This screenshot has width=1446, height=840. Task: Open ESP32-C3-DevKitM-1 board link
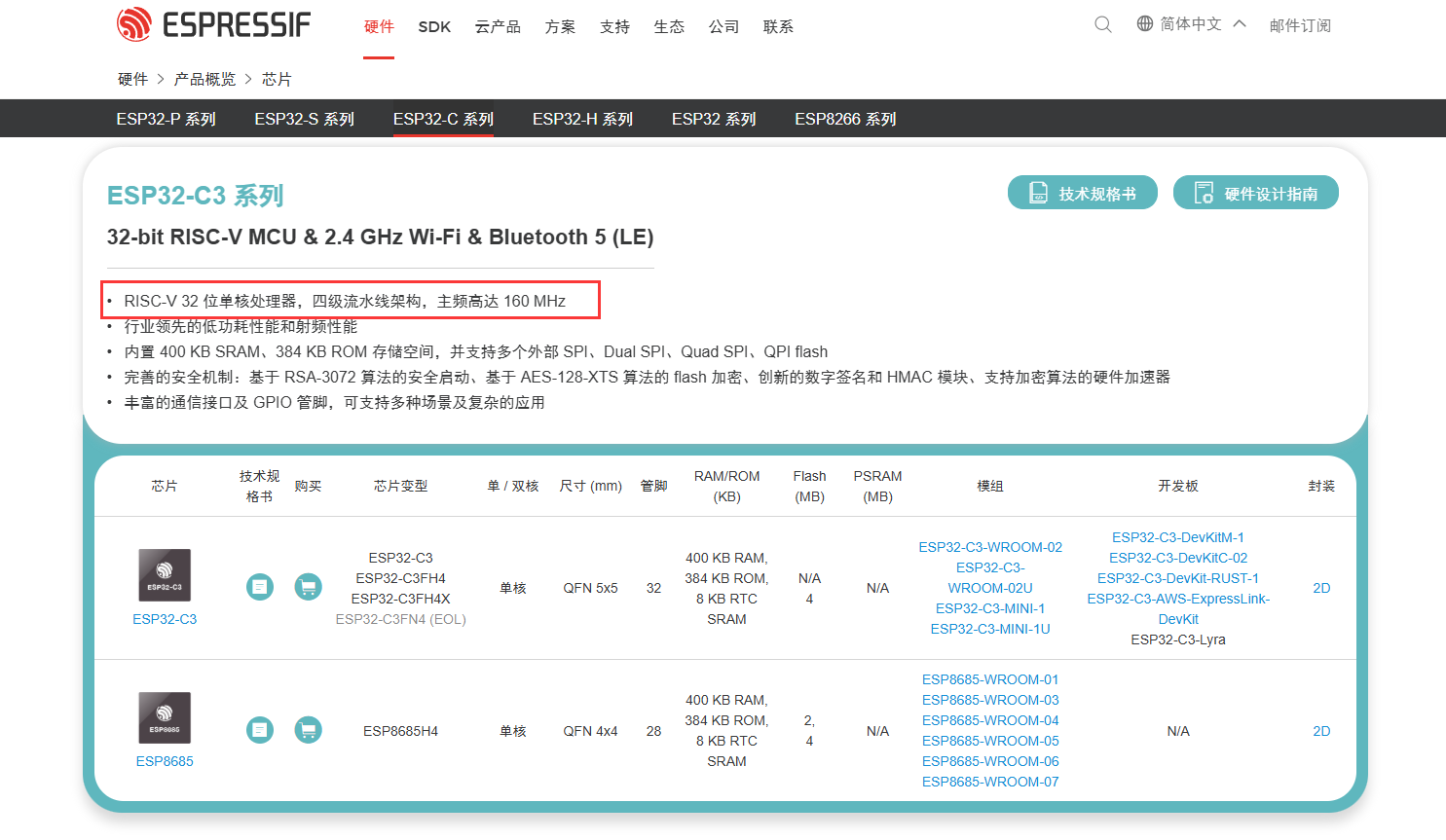[1178, 537]
